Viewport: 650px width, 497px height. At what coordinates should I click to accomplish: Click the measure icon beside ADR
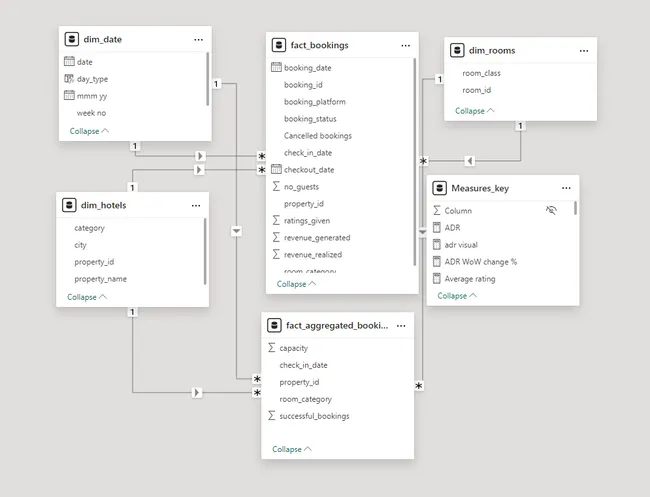click(437, 228)
